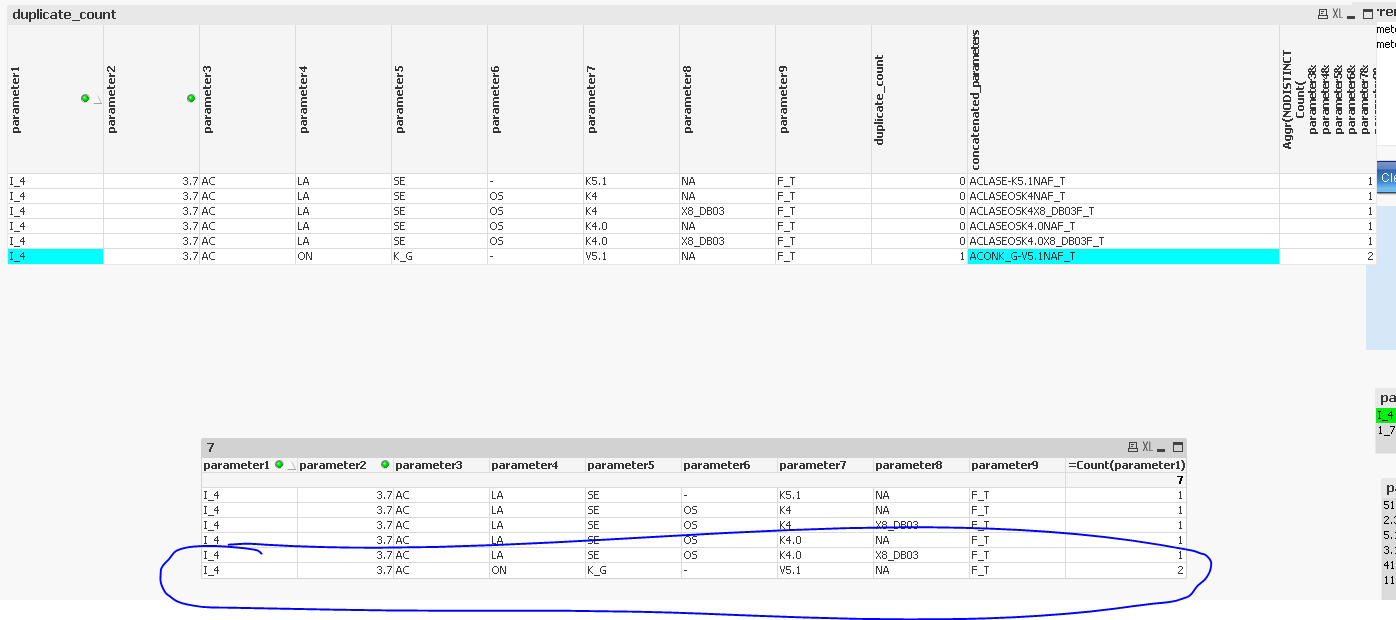Click parameter6 header in table 7
This screenshot has height=620, width=1396.
pos(729,465)
